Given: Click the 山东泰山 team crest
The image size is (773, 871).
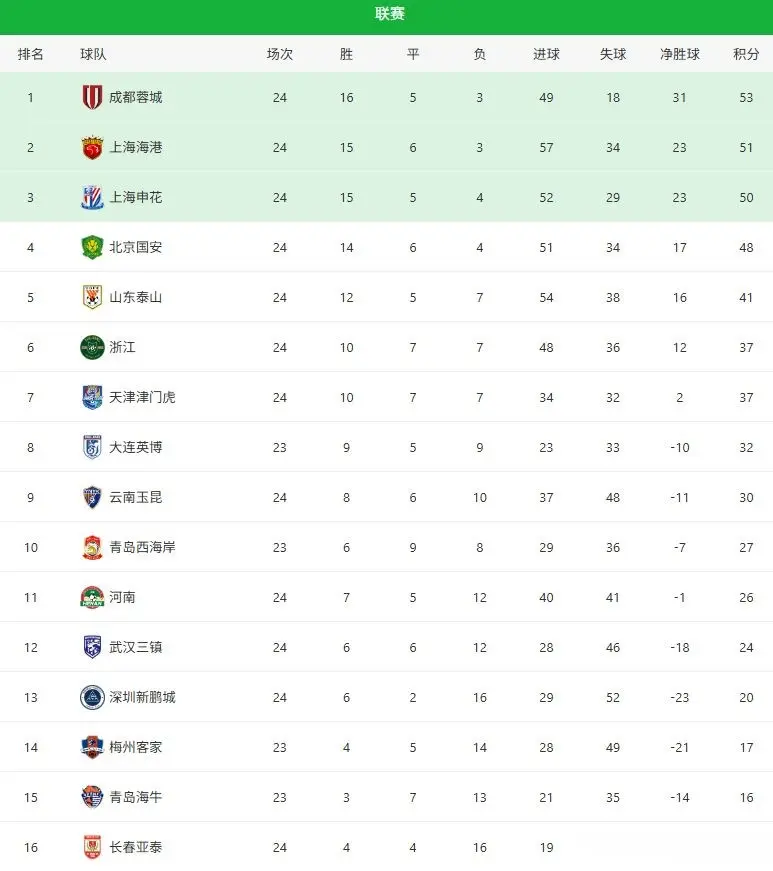Looking at the screenshot, I should 92,297.
